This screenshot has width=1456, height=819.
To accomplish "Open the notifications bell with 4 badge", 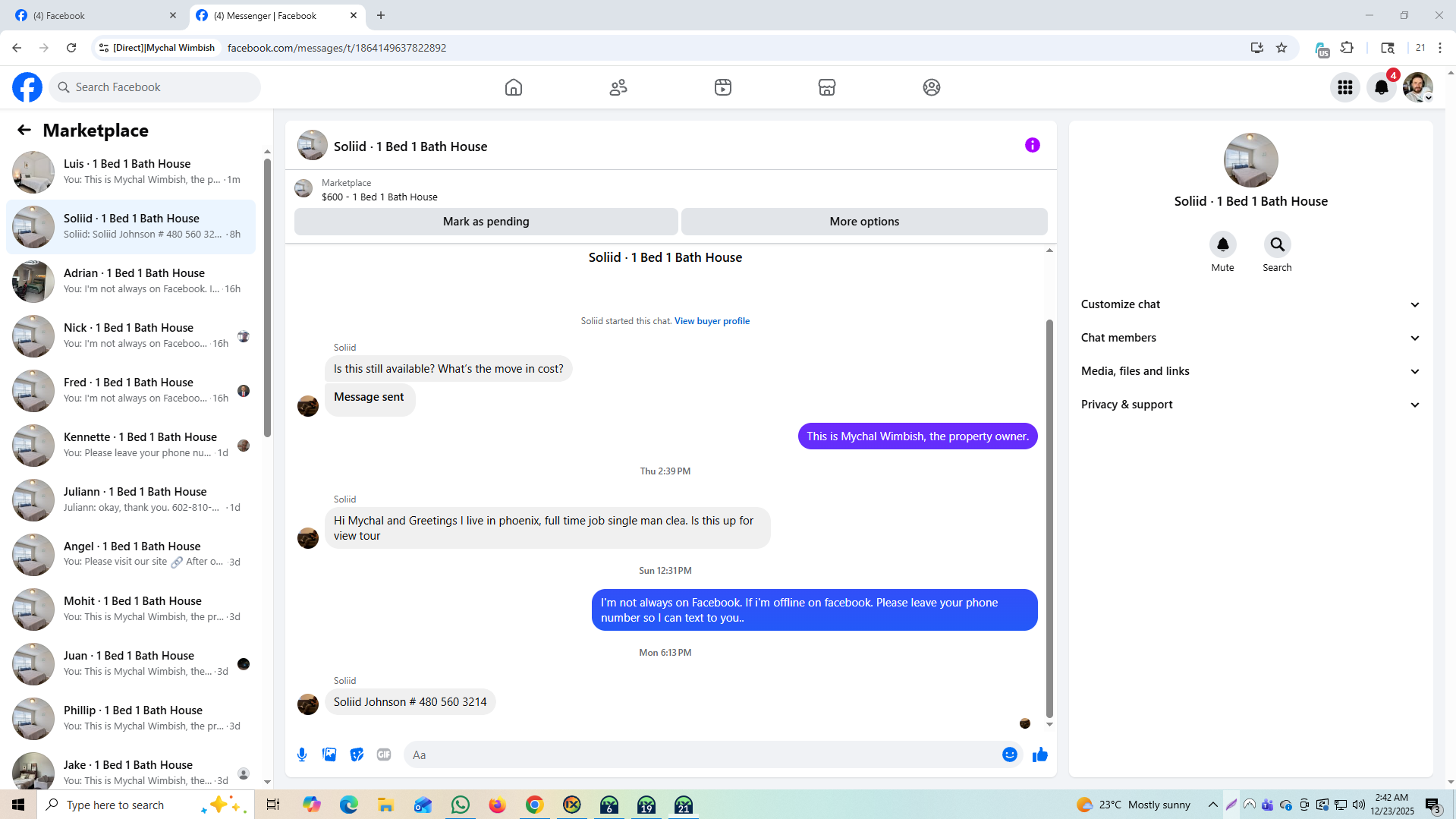I will 1382,87.
